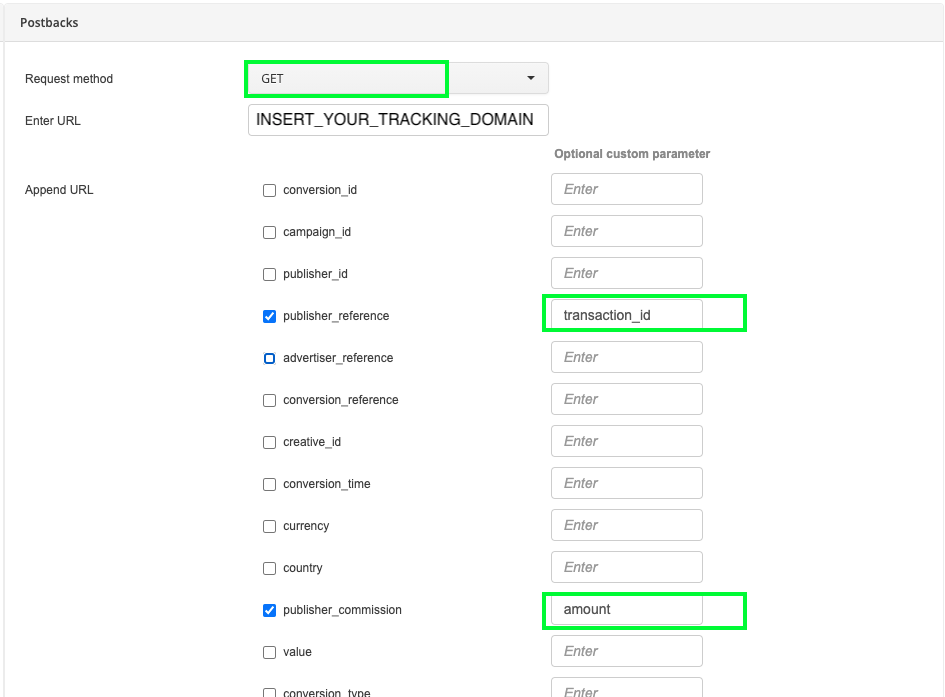945x697 pixels.
Task: Select custom parameter field for conversion_time
Action: (627, 483)
